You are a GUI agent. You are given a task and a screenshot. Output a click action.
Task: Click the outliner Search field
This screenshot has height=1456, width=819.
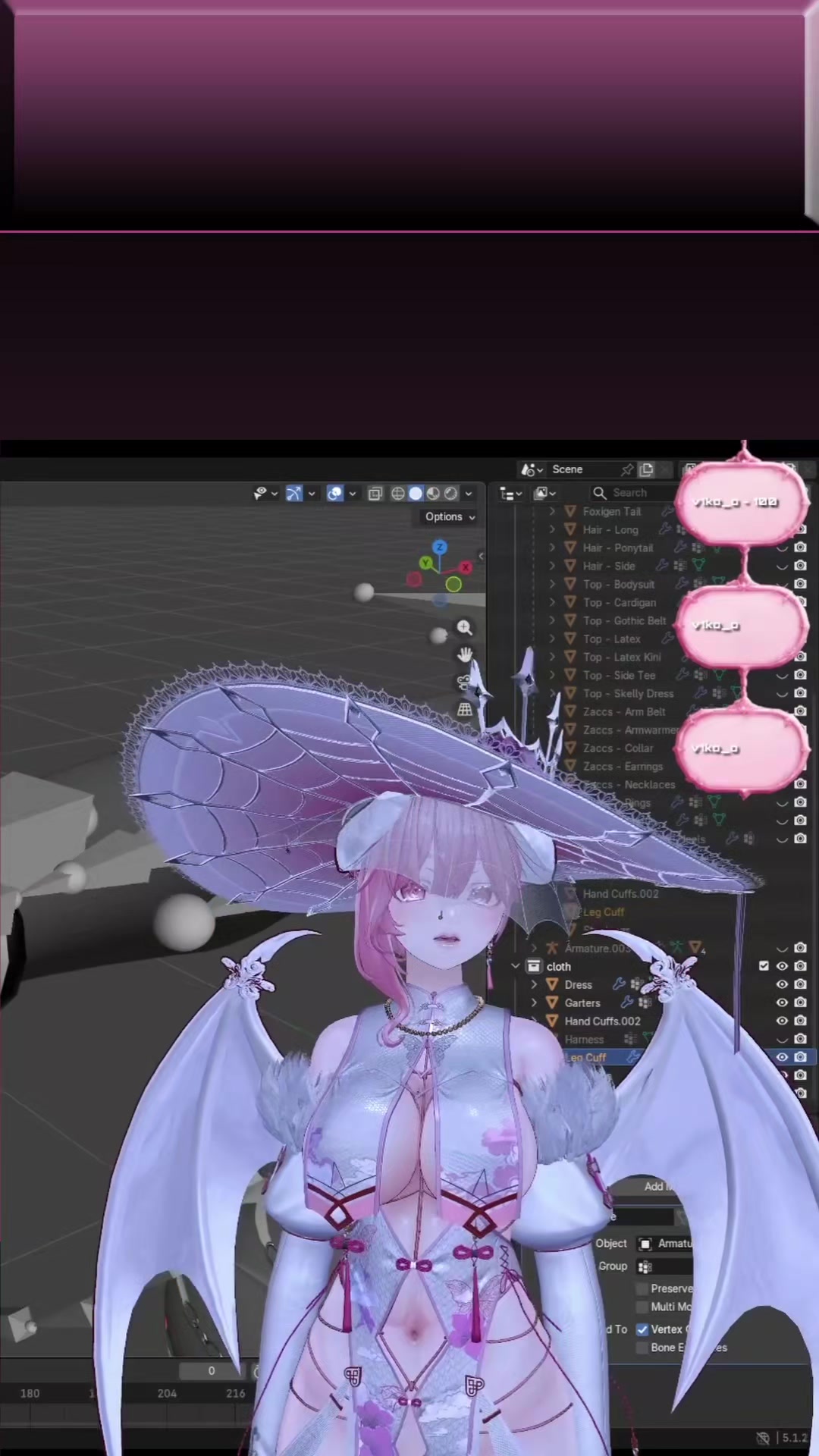[632, 493]
